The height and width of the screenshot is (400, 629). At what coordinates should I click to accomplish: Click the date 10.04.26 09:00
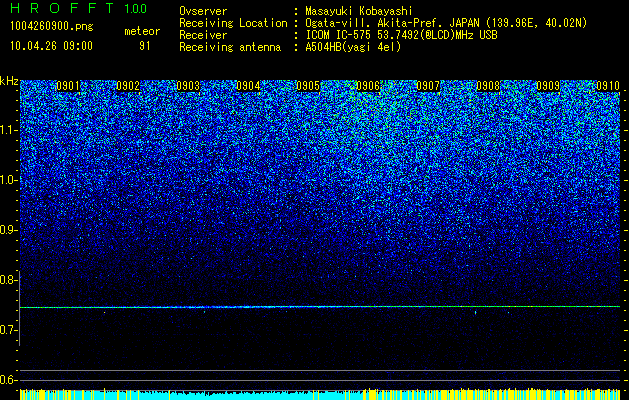pos(51,46)
